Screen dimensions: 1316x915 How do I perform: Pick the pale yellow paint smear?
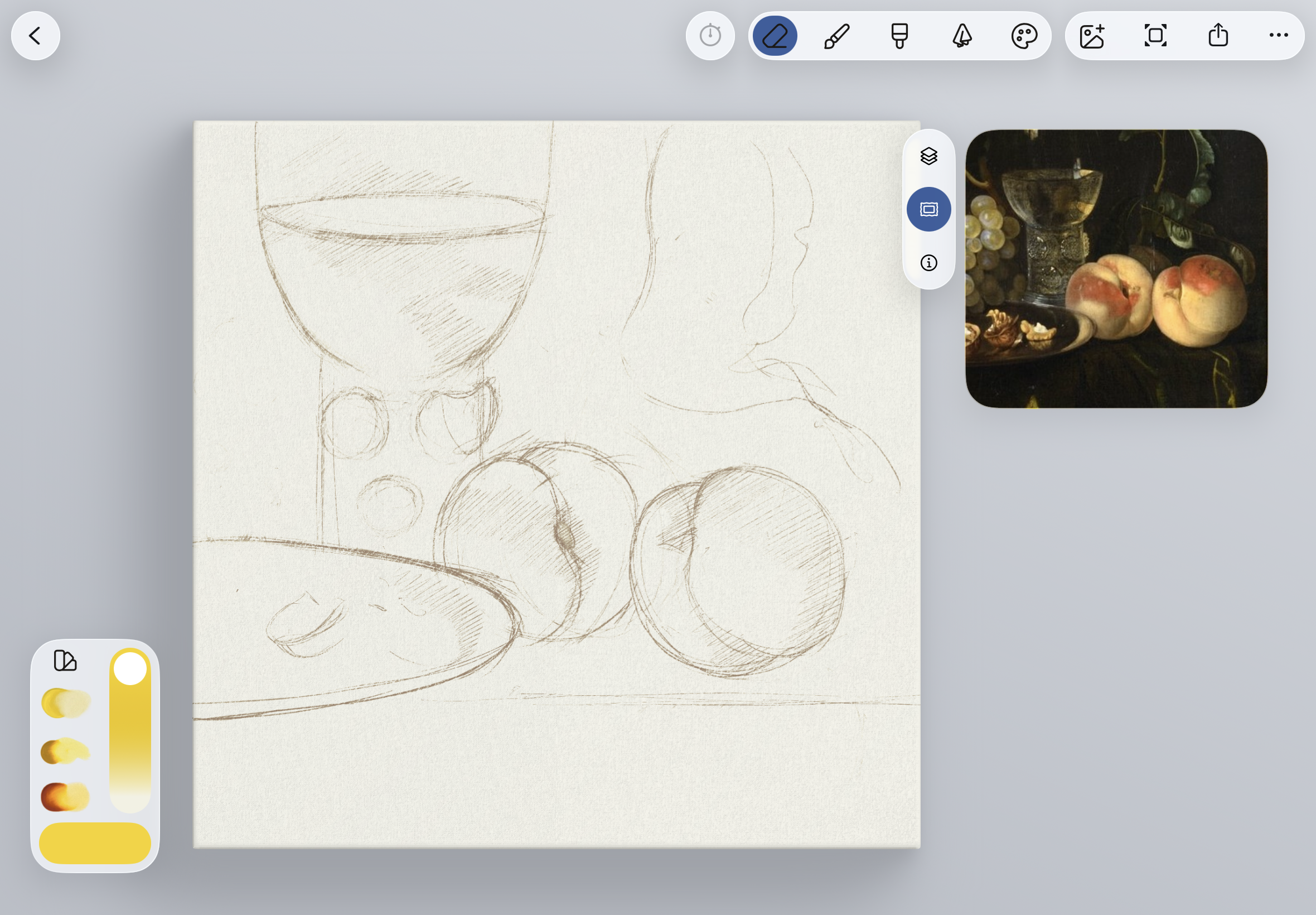coord(66,703)
